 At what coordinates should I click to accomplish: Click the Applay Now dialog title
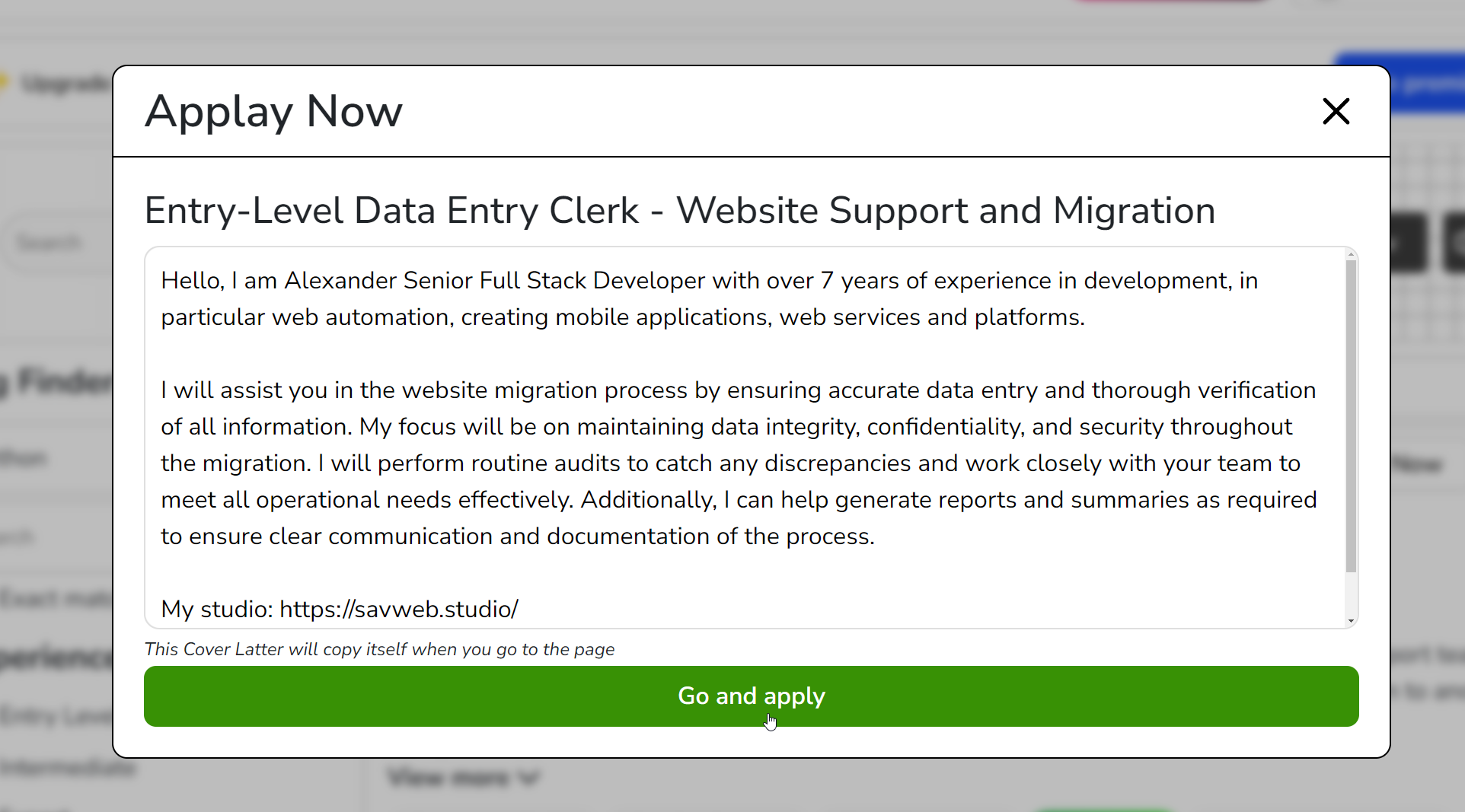click(273, 112)
